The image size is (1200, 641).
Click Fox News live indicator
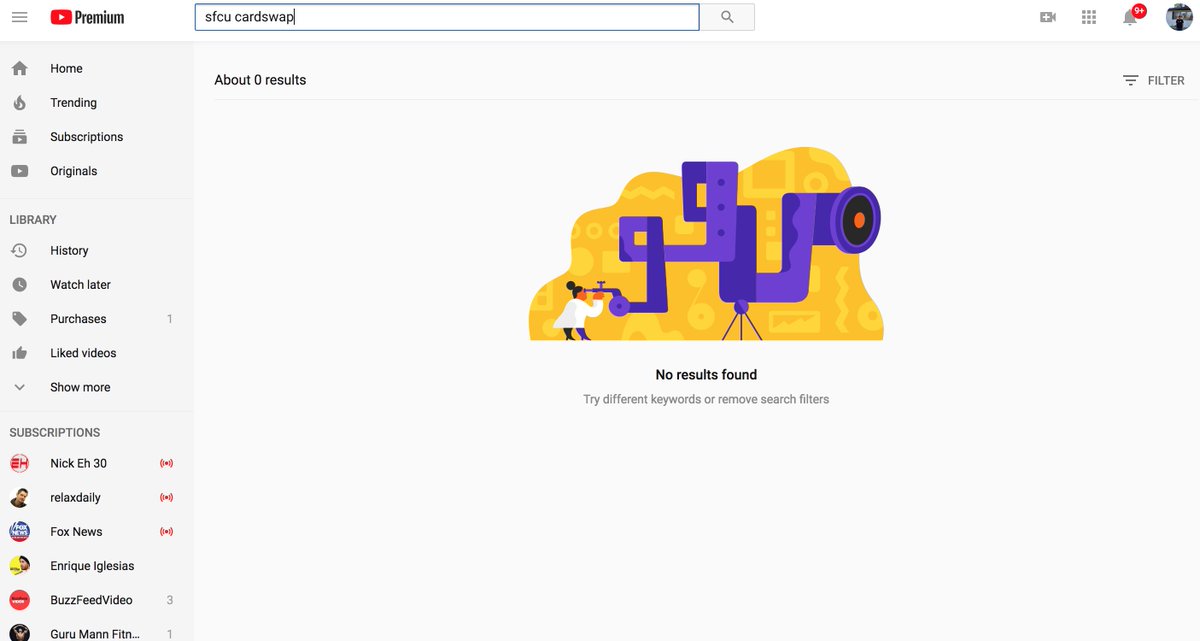click(x=167, y=532)
